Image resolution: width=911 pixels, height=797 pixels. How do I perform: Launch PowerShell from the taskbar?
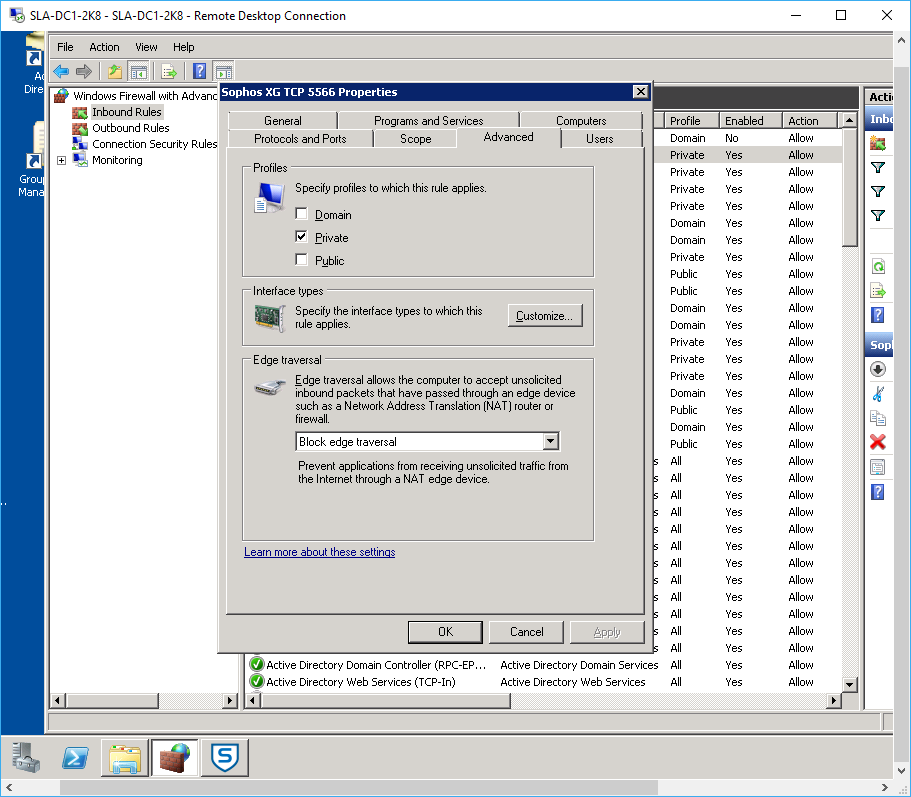[76, 757]
